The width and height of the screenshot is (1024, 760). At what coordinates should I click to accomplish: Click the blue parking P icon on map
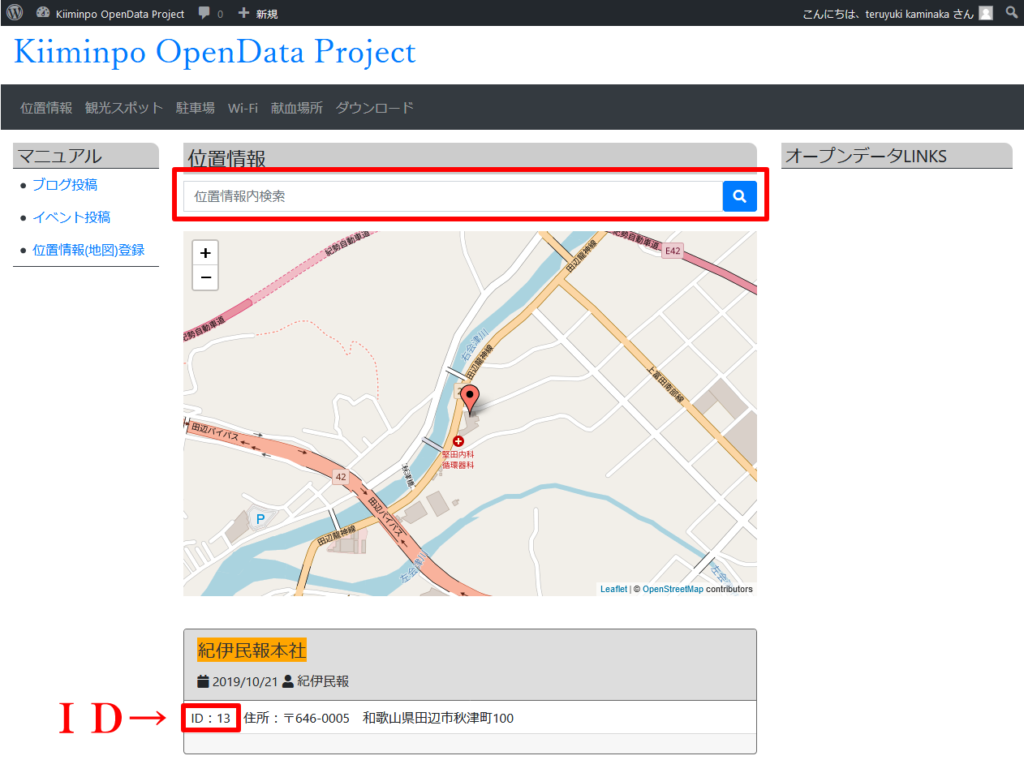(261, 519)
